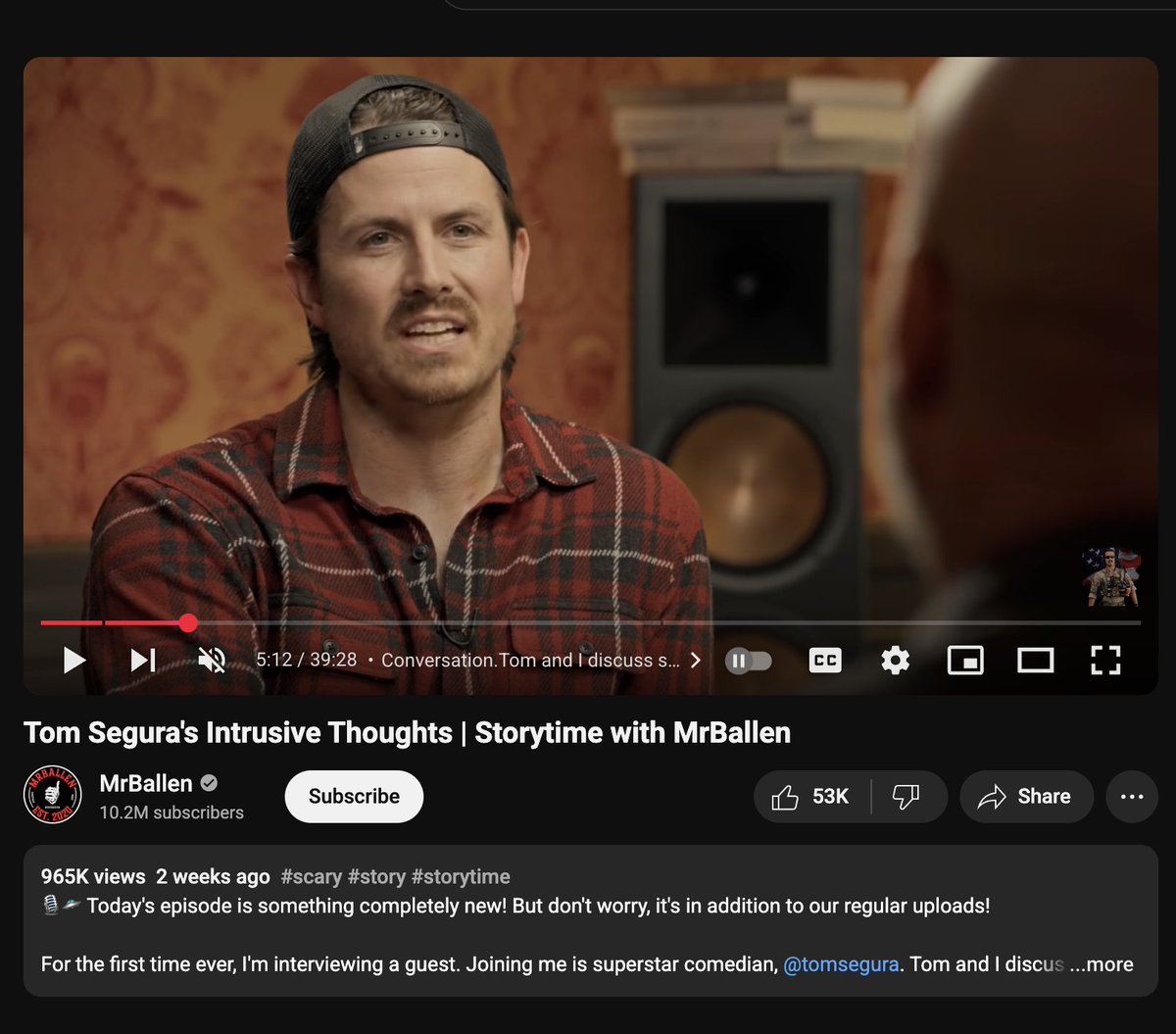1176x1034 pixels.
Task: Skip to next video
Action: tap(143, 661)
